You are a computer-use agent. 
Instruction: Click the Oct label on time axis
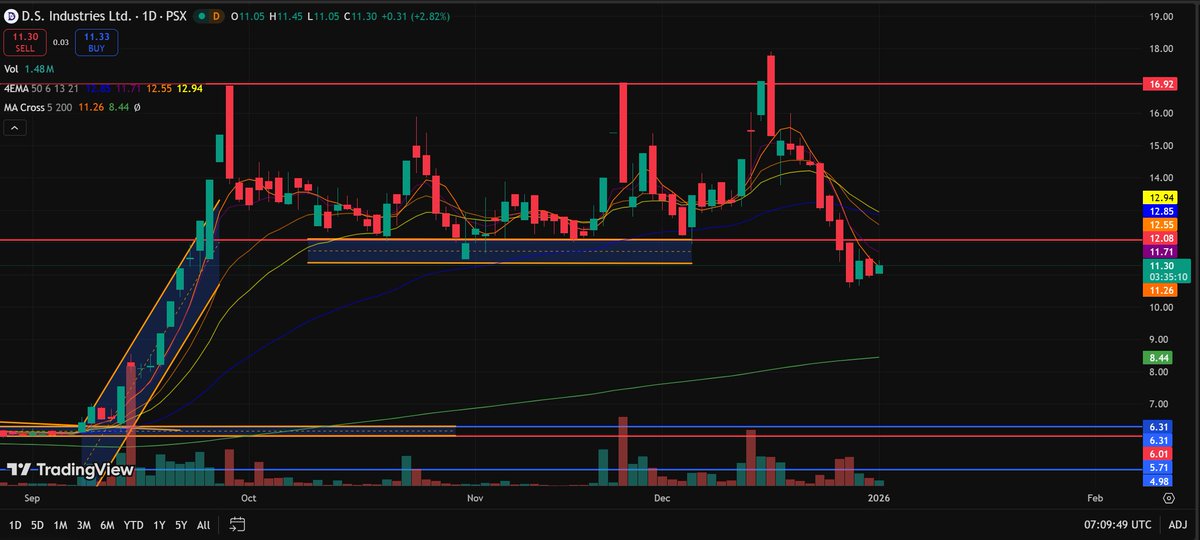[248, 497]
